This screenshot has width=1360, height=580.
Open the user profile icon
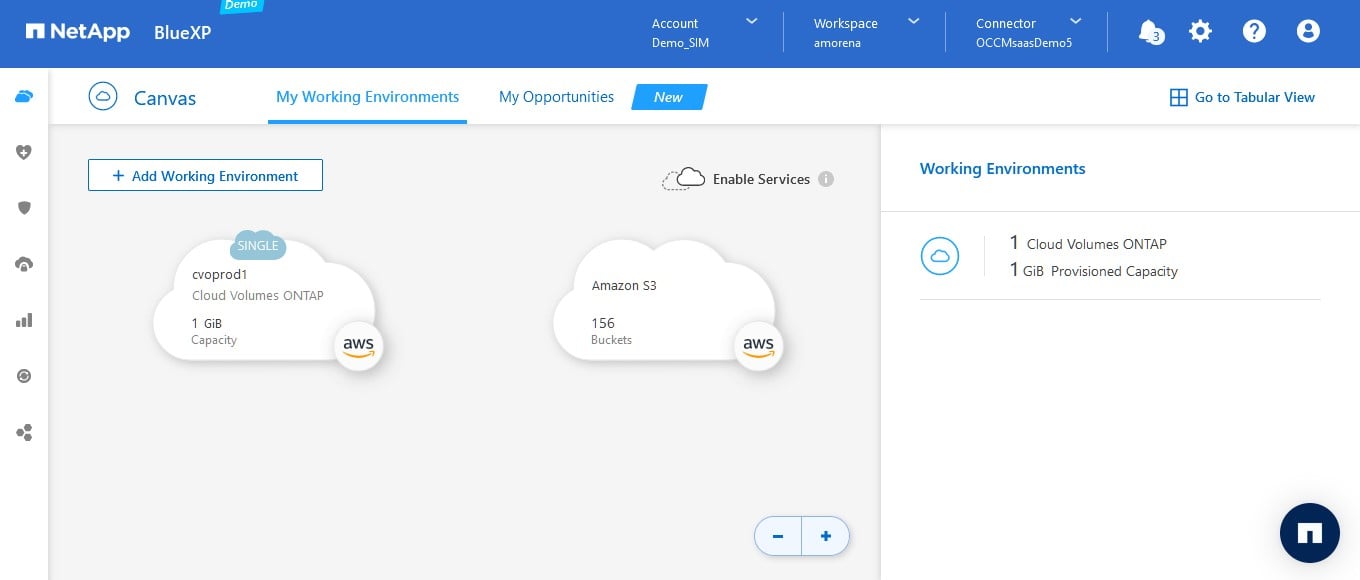1308,32
